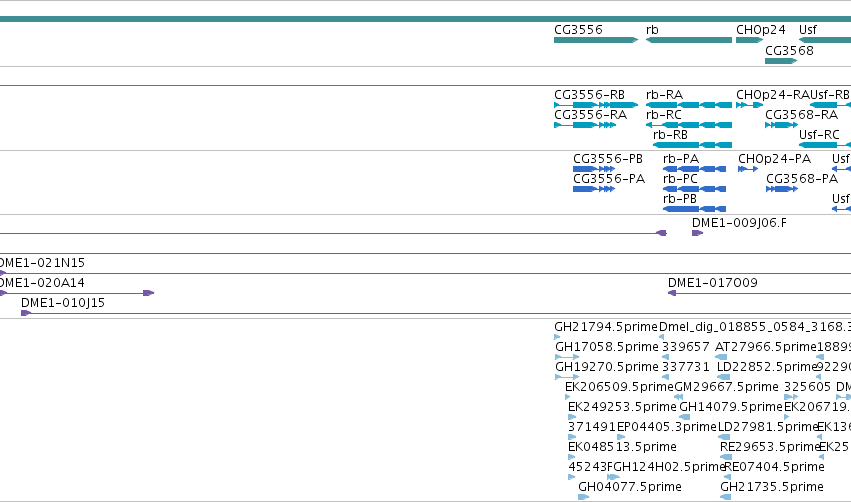Open the CG3556-RB transcript glyph
The image size is (851, 502).
click(596, 105)
